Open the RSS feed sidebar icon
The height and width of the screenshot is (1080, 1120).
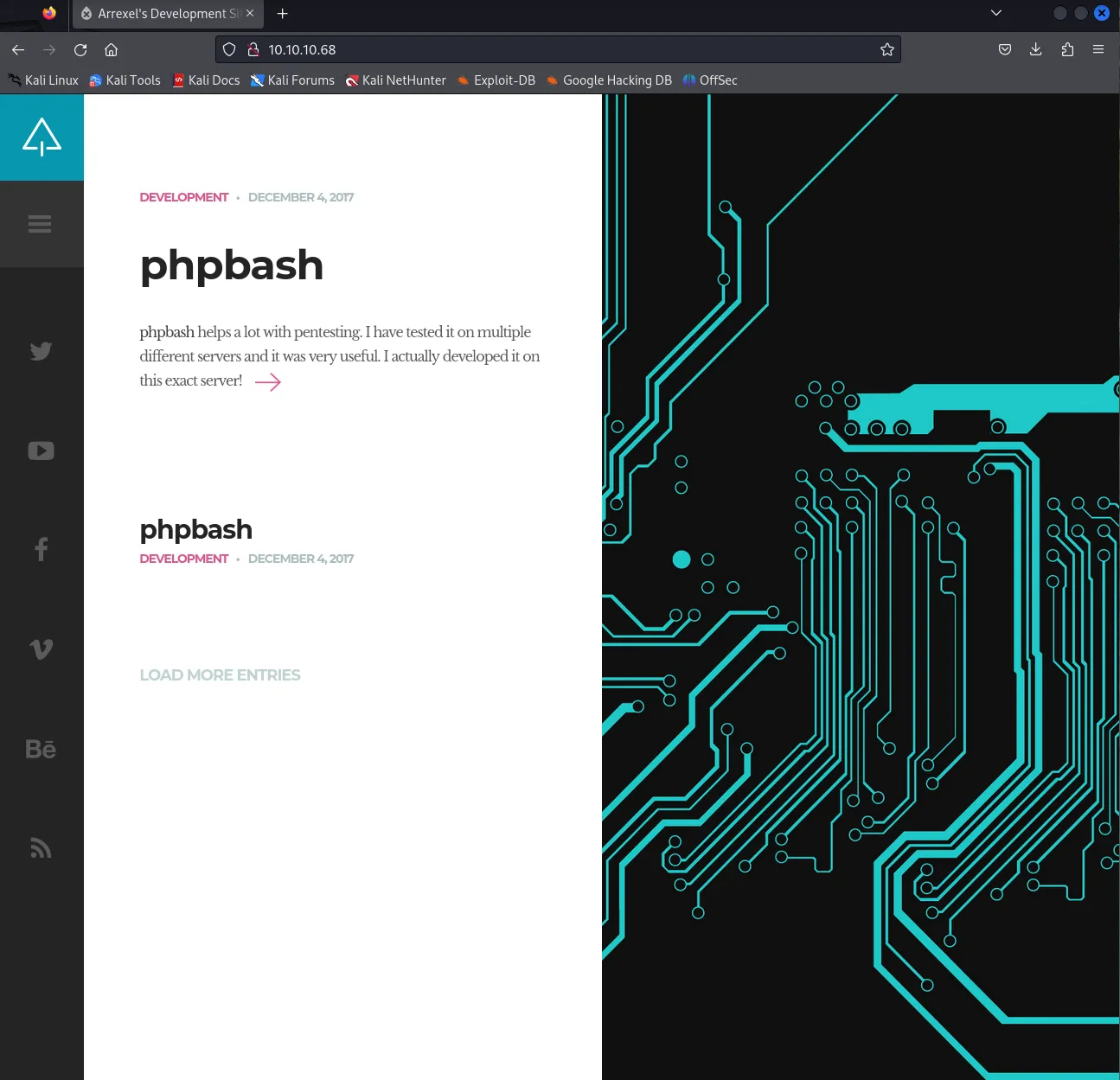(41, 848)
